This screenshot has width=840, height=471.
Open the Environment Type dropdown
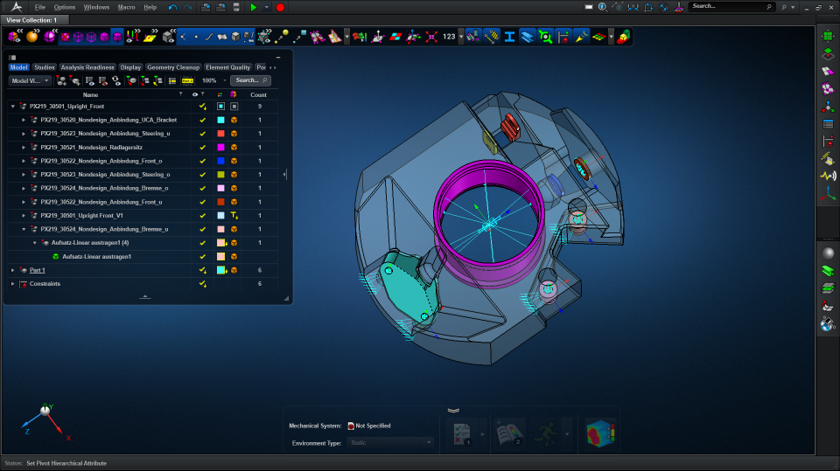pyautogui.click(x=390, y=442)
